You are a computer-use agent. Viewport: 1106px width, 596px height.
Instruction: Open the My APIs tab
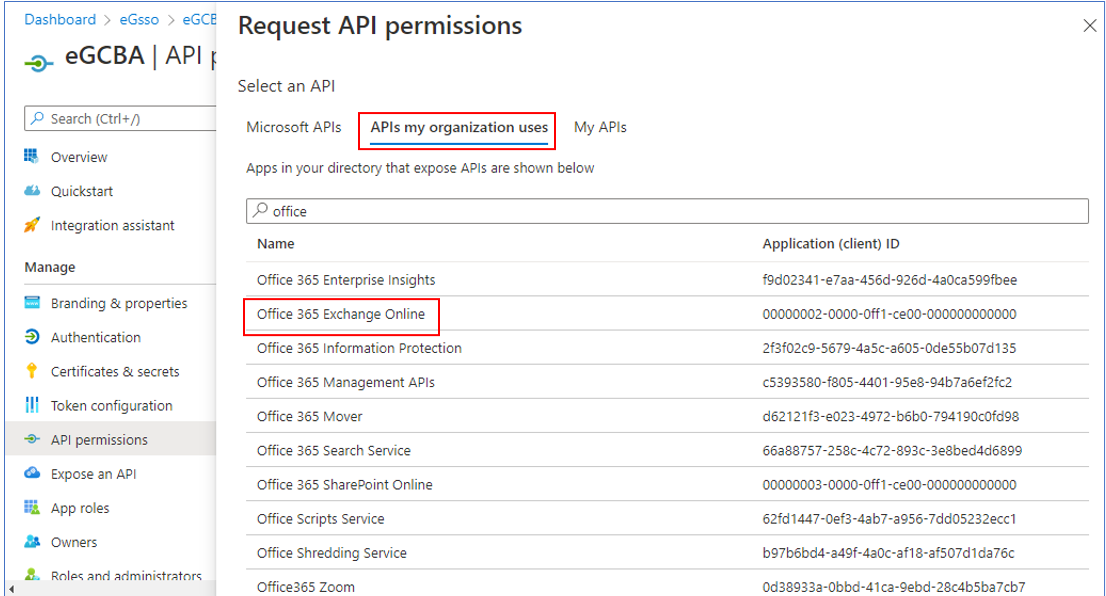[600, 128]
